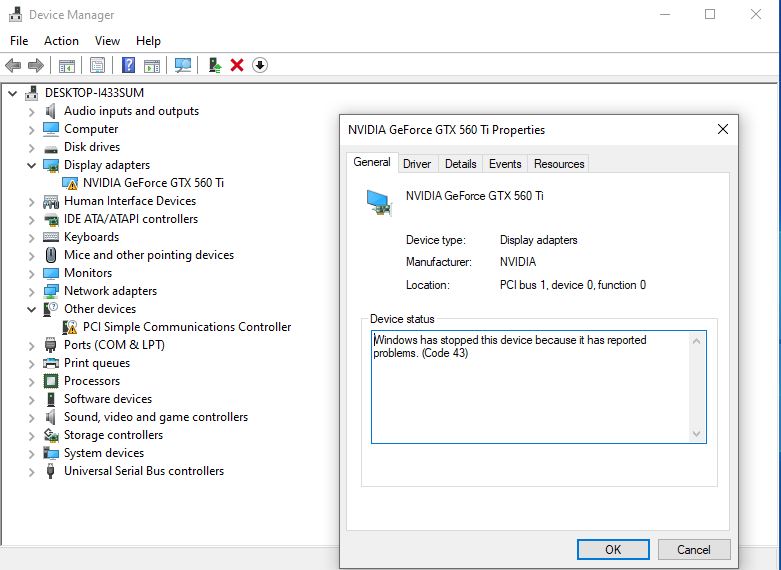Open the File menu
The height and width of the screenshot is (570, 781).
tap(19, 41)
